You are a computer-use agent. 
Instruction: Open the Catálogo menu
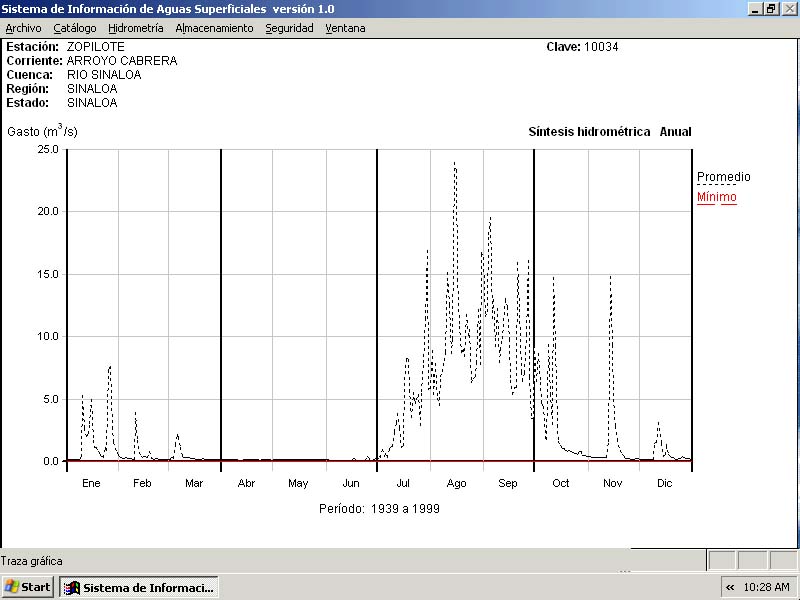point(75,28)
